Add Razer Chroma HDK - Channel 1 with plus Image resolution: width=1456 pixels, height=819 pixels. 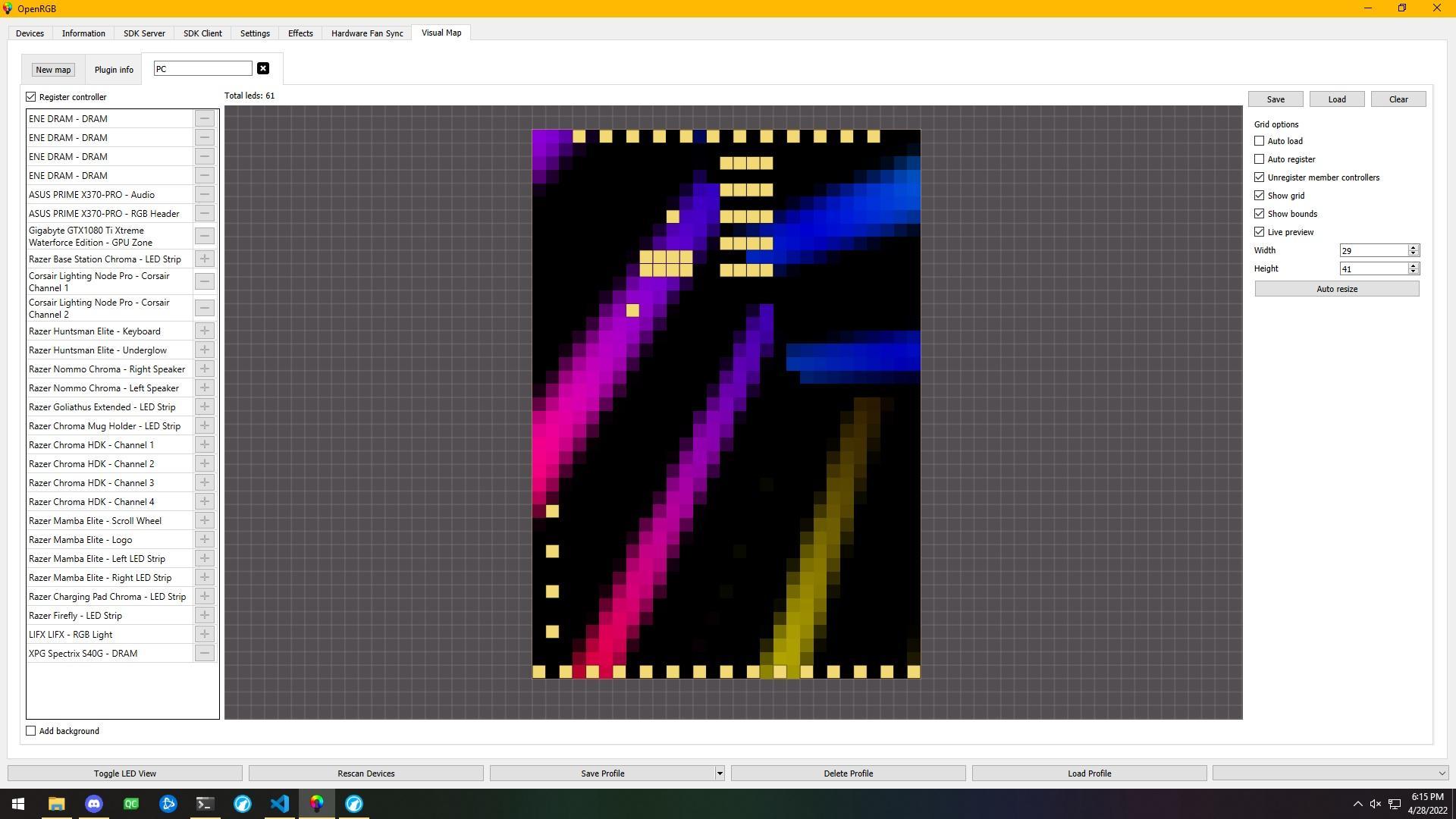point(204,444)
